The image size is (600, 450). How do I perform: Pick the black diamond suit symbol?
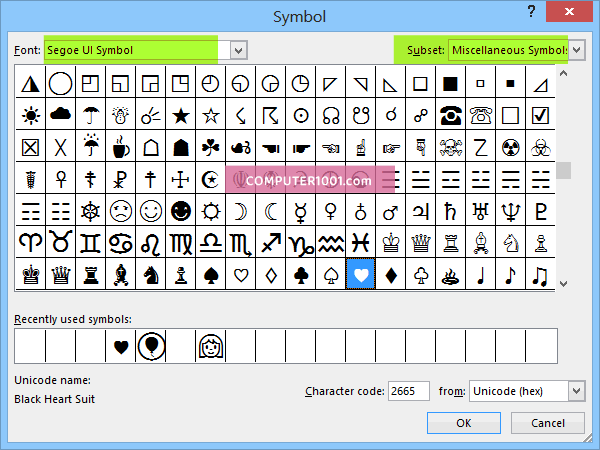pyautogui.click(x=390, y=275)
